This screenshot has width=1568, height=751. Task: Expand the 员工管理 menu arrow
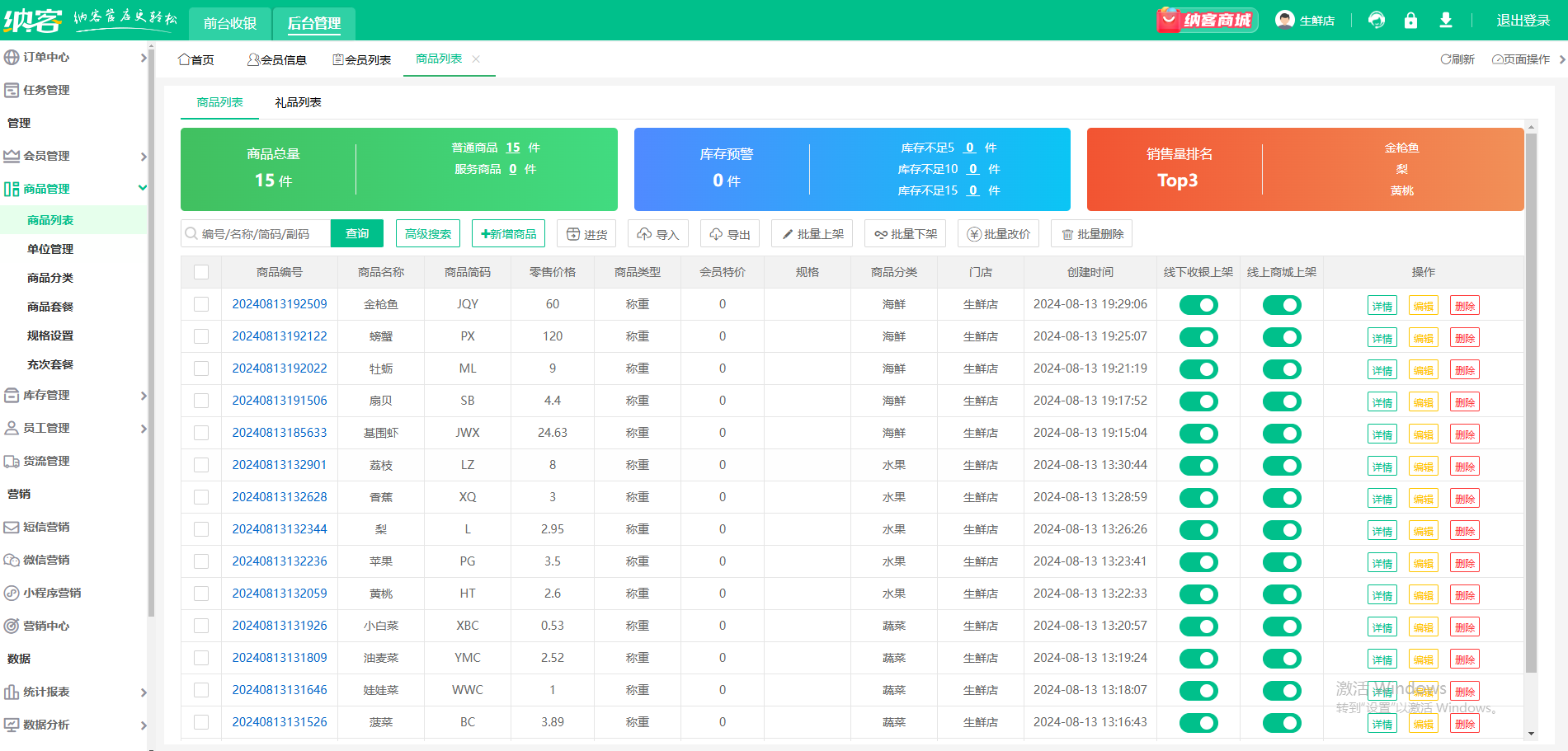point(143,429)
